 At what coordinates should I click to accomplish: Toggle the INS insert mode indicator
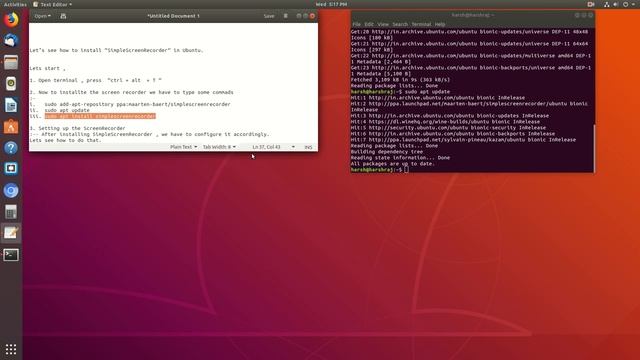tap(308, 147)
